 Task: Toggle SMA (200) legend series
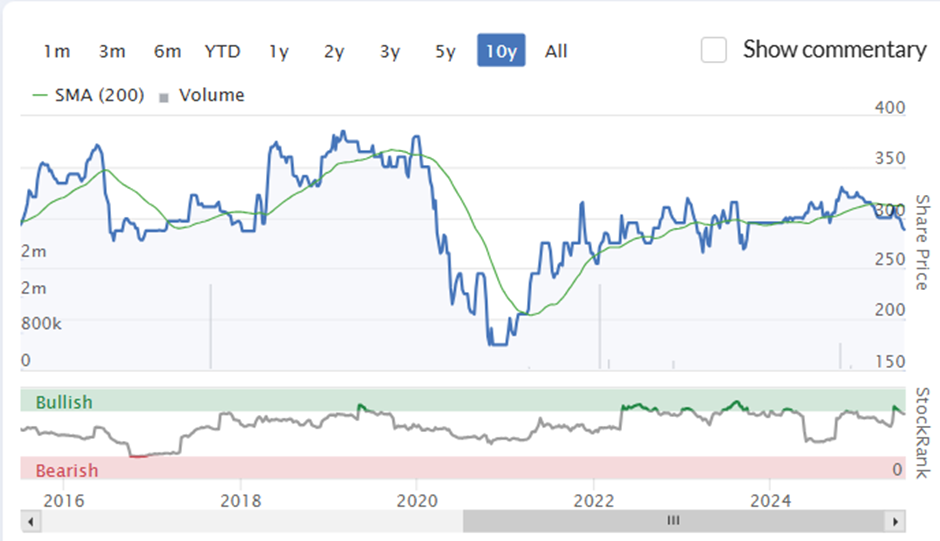89,95
